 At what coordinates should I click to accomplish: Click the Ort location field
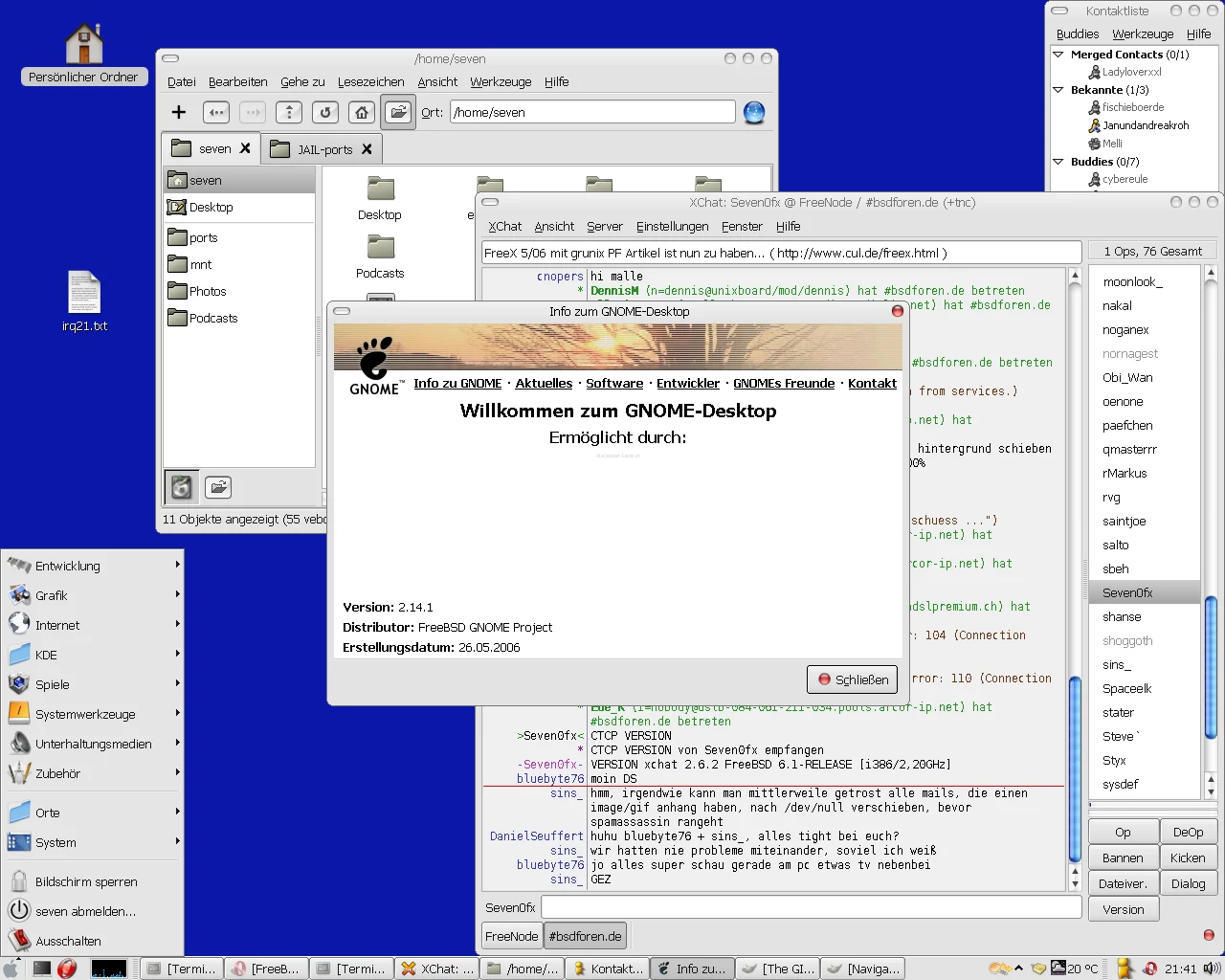coord(592,112)
